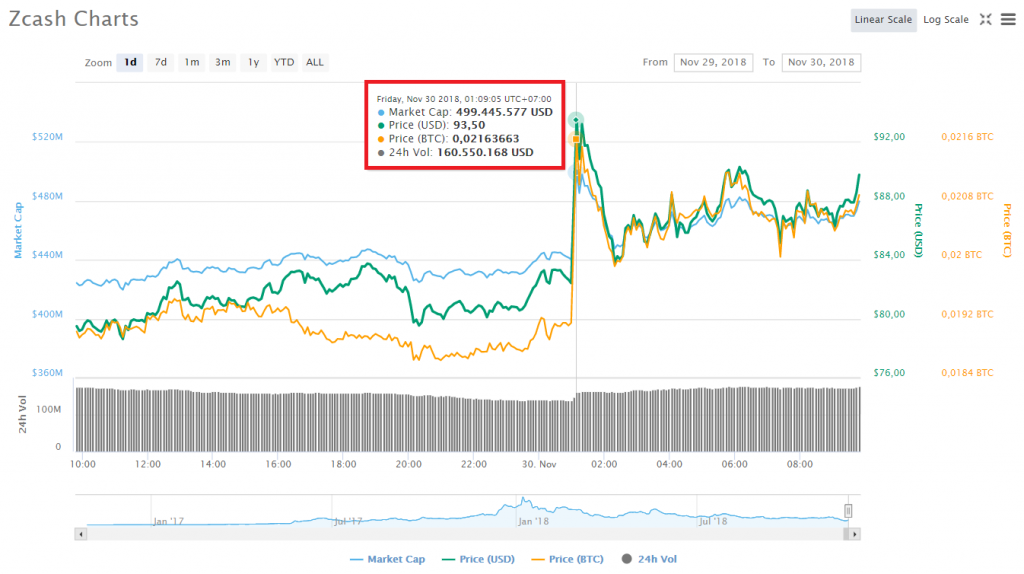The image size is (1024, 574).
Task: Switch to Log Scale
Action: [946, 20]
